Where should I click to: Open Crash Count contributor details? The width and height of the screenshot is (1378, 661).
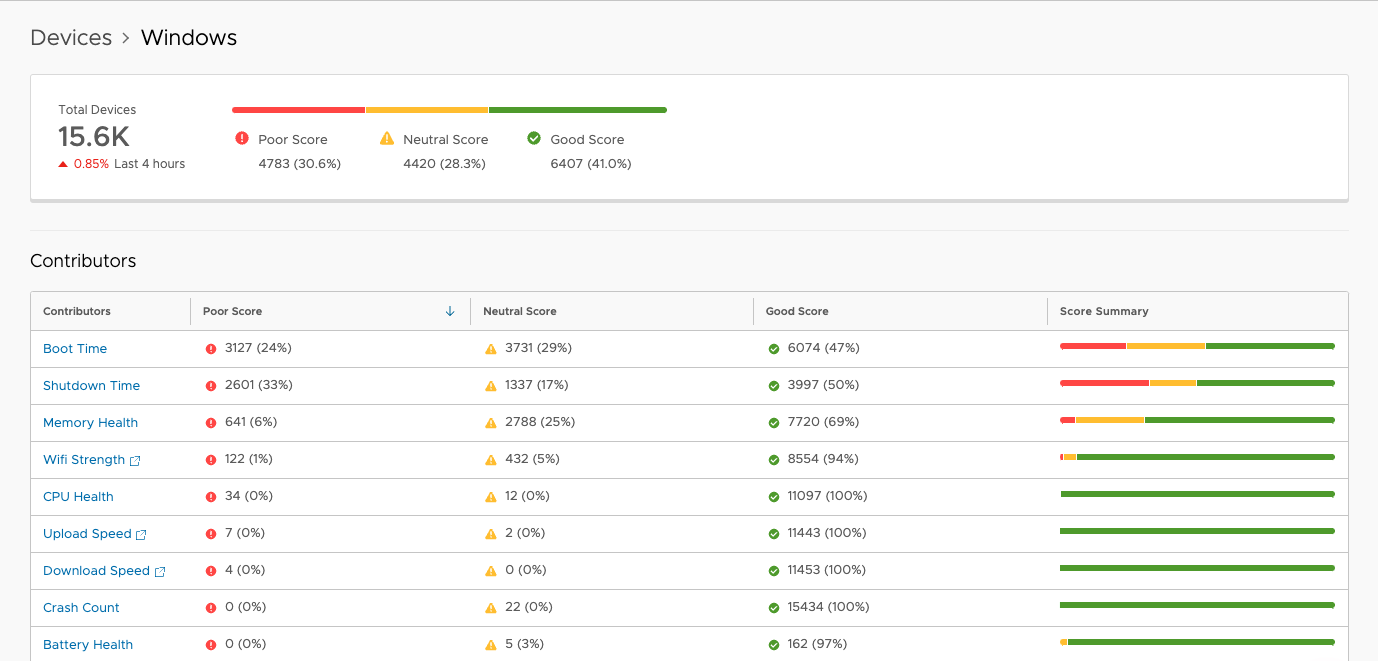[81, 608]
